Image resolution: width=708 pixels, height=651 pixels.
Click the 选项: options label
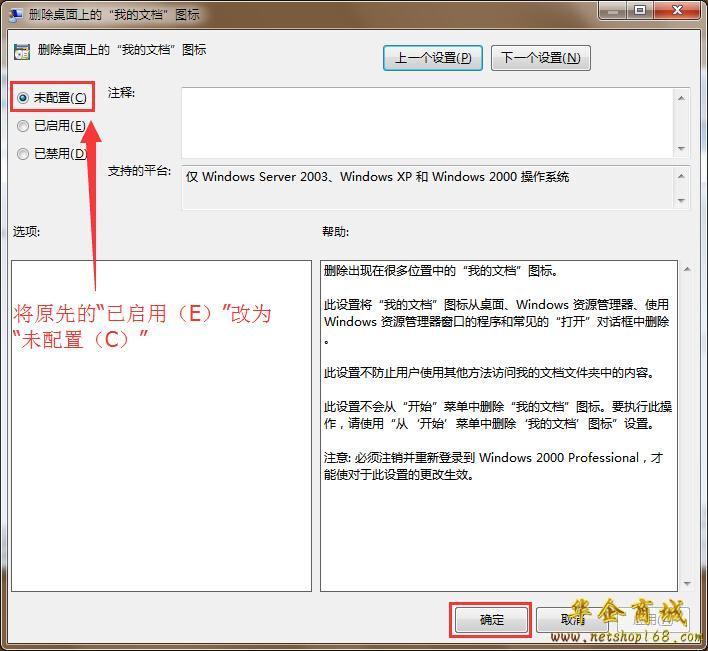[x=26, y=232]
